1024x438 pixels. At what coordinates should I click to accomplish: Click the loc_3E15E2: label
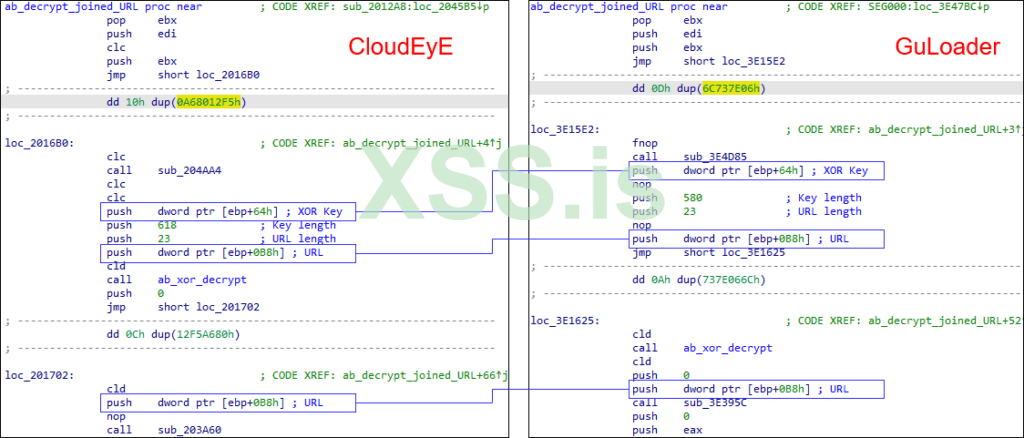[x=565, y=130]
